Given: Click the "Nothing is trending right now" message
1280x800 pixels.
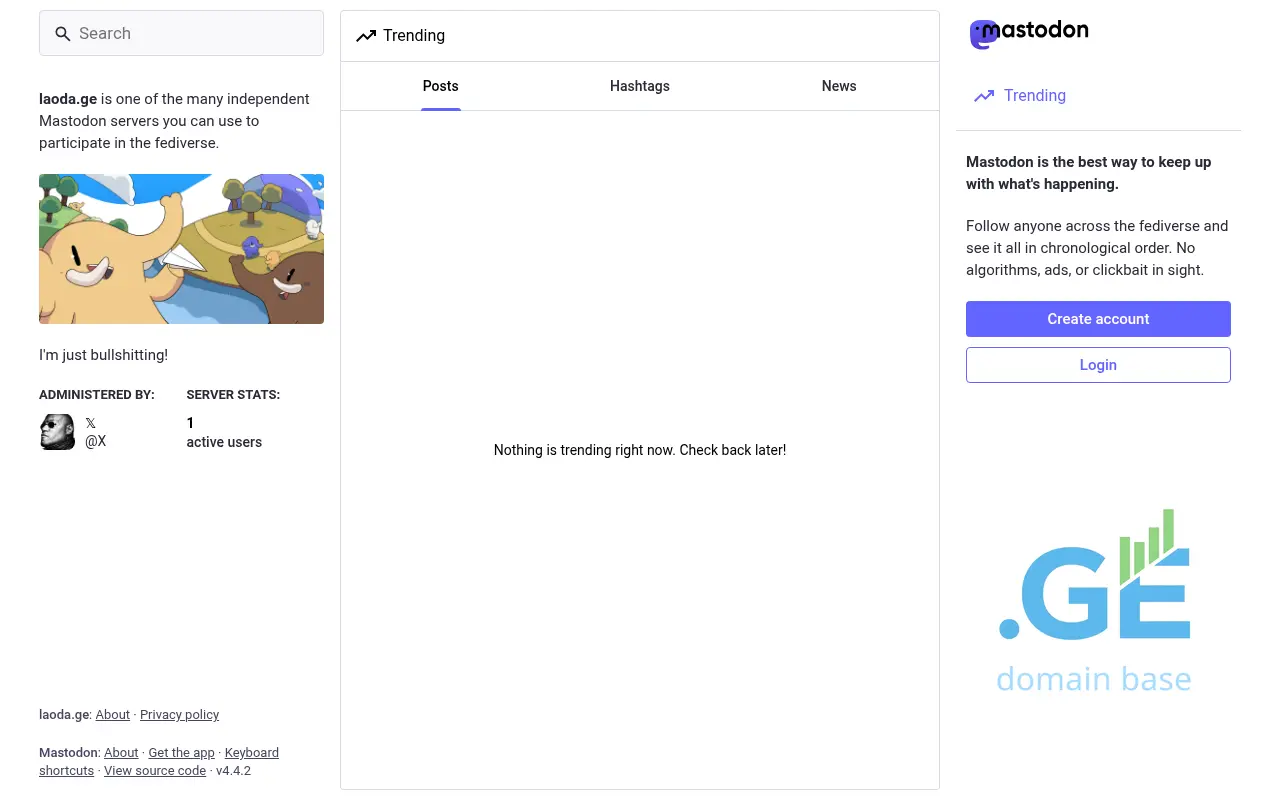Looking at the screenshot, I should (x=640, y=450).
